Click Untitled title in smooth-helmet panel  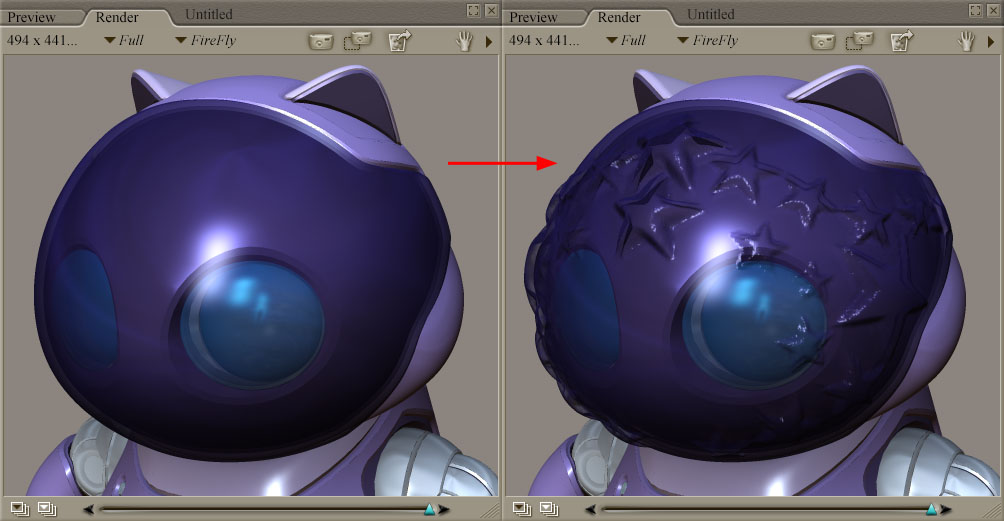(209, 14)
